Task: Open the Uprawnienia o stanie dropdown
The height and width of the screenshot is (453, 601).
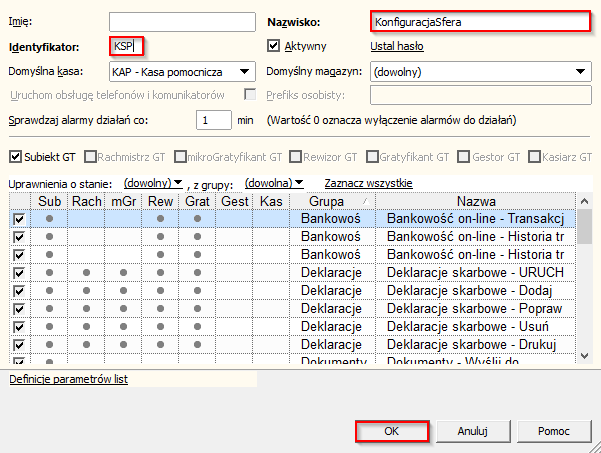Action: tap(153, 183)
